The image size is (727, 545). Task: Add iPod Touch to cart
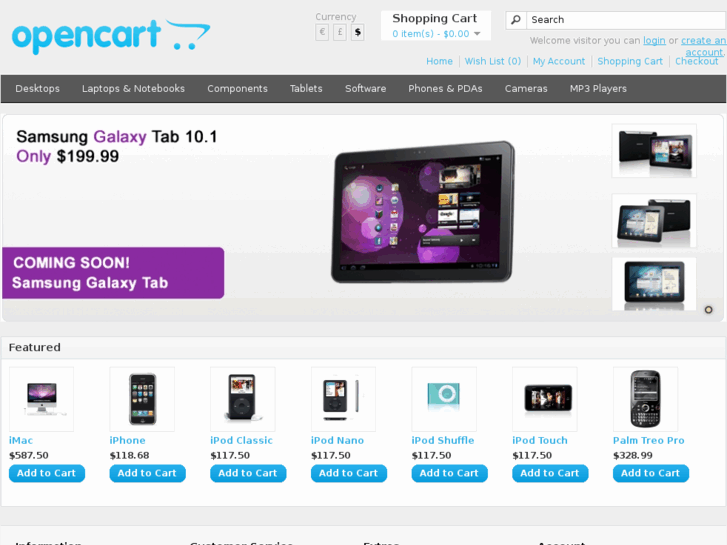coord(550,473)
